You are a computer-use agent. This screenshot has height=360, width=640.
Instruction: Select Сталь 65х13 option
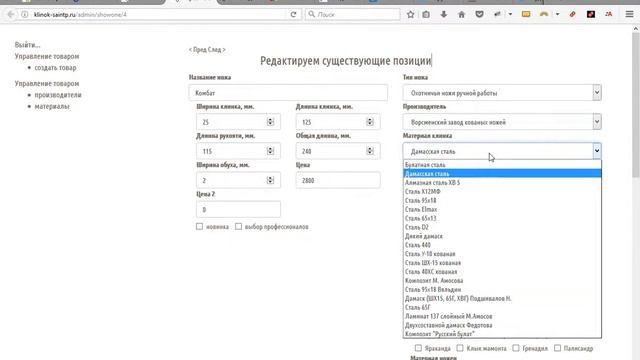pyautogui.click(x=502, y=218)
